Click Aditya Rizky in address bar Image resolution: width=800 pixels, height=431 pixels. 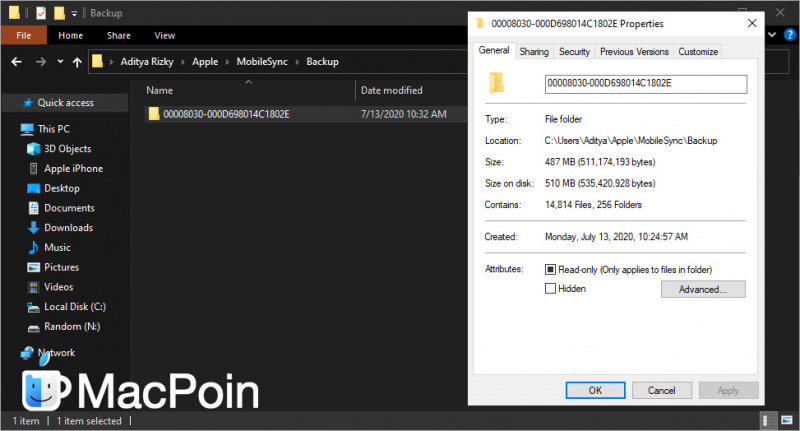tap(147, 62)
